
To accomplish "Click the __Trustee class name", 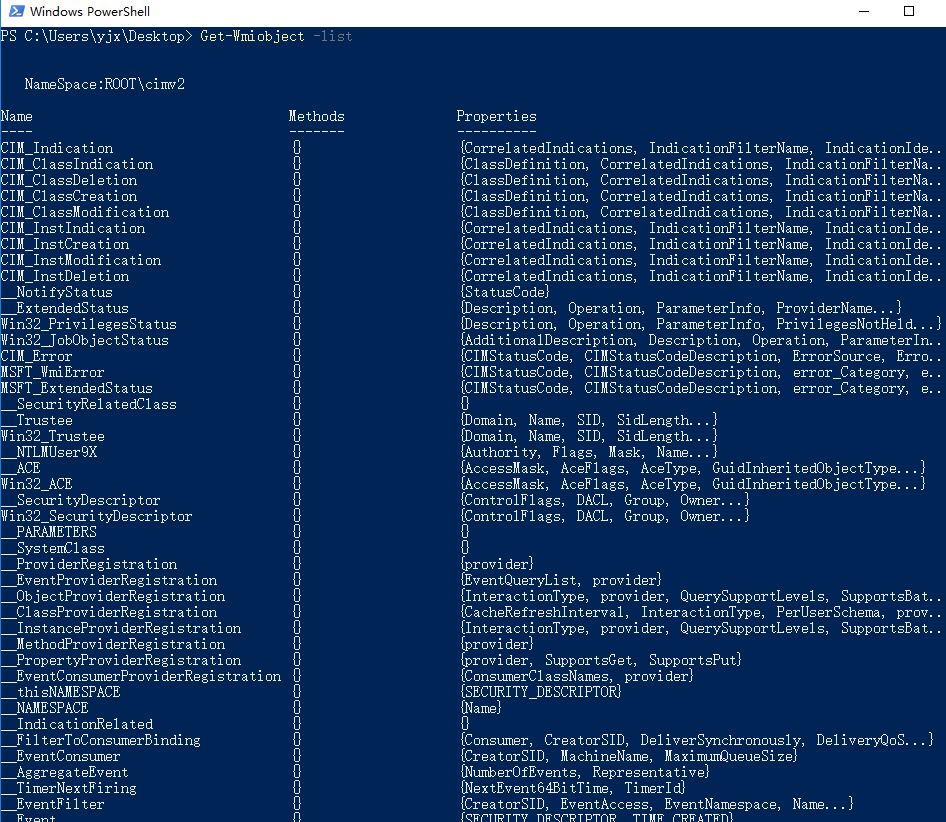I will click(x=37, y=420).
